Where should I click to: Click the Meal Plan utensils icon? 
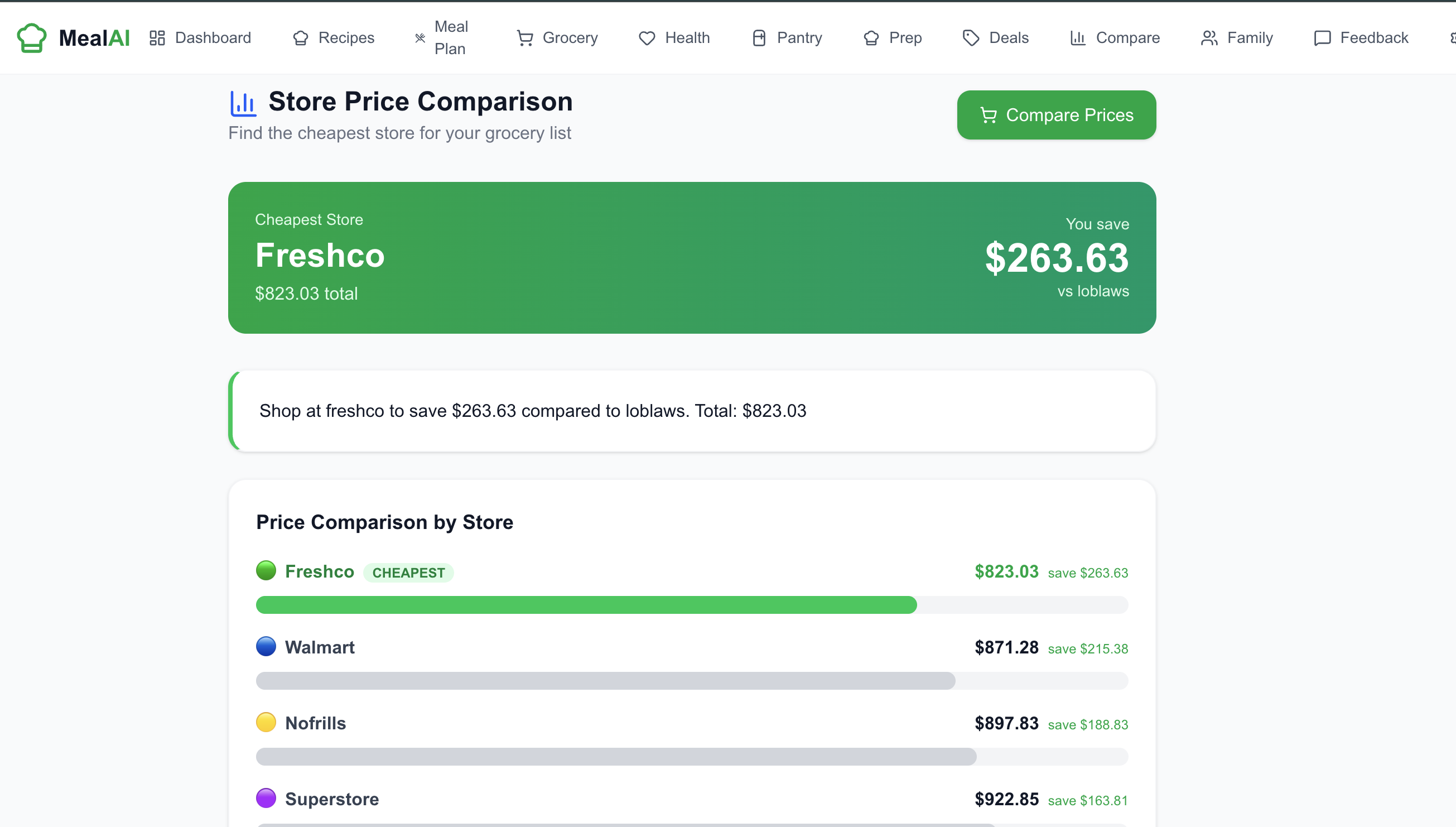(x=420, y=38)
